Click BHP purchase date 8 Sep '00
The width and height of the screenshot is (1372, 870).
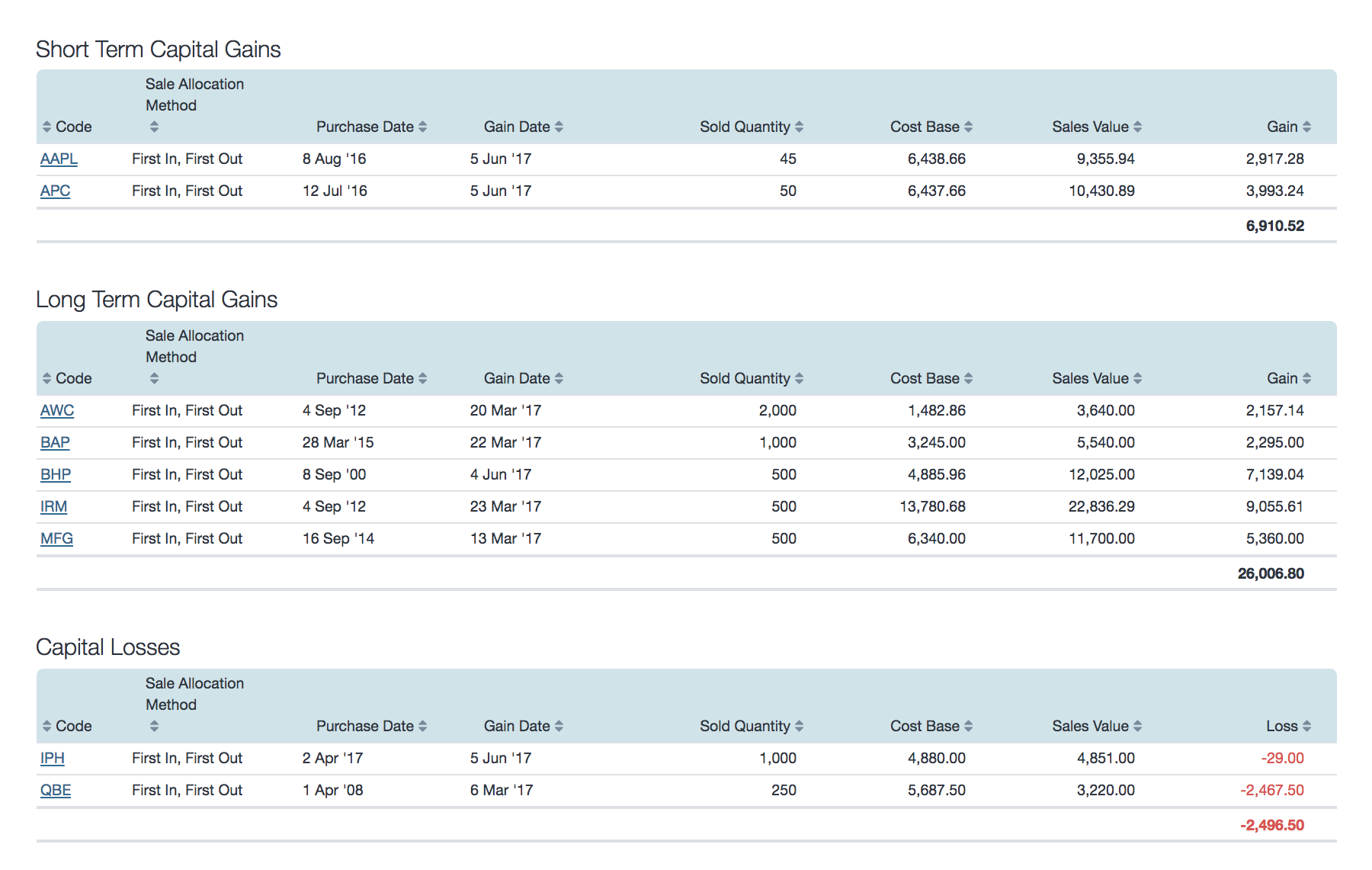(x=334, y=474)
